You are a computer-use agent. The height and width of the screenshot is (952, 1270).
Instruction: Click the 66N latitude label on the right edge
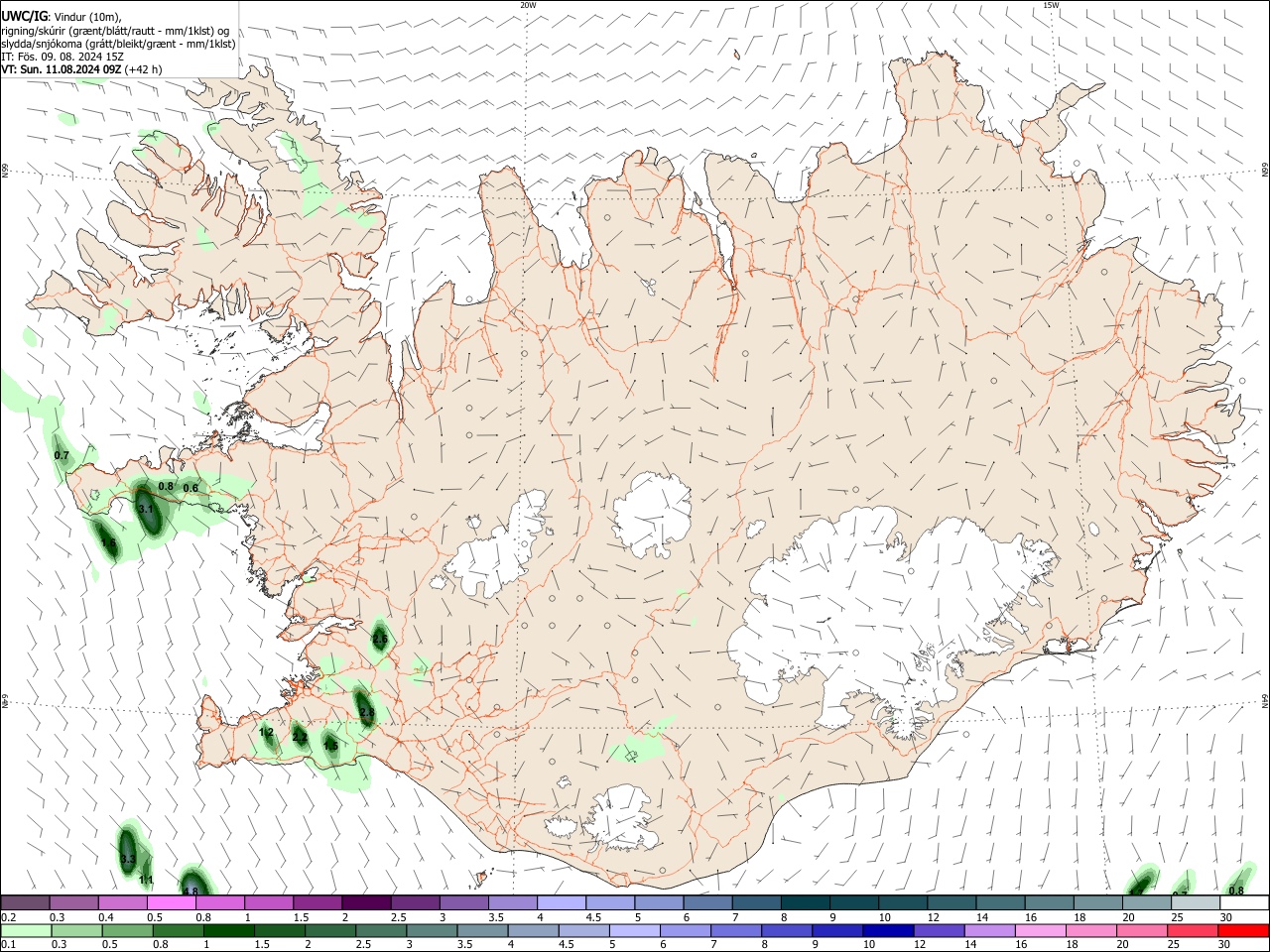pos(1265,172)
